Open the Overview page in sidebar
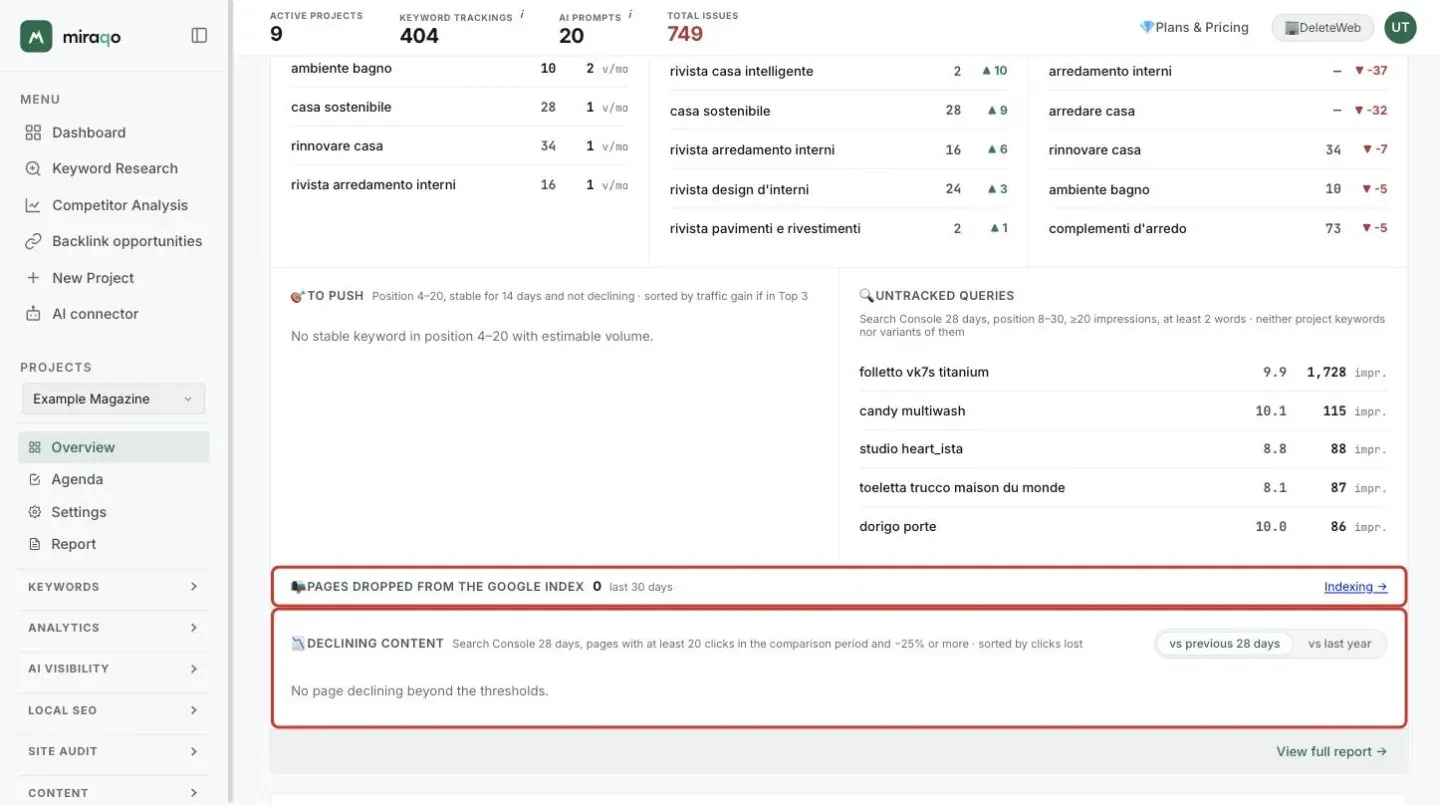The height and width of the screenshot is (805, 1440). click(x=113, y=447)
